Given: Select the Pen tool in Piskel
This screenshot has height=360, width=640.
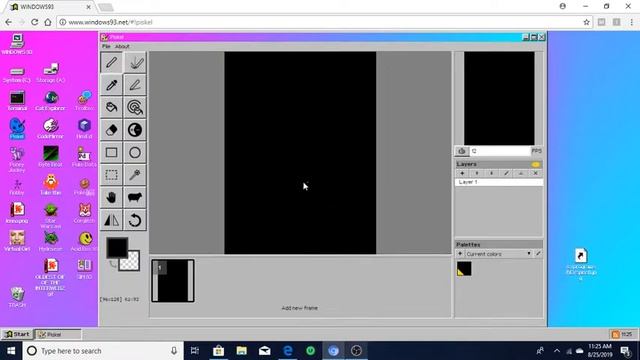Looking at the screenshot, I should click(x=111, y=63).
